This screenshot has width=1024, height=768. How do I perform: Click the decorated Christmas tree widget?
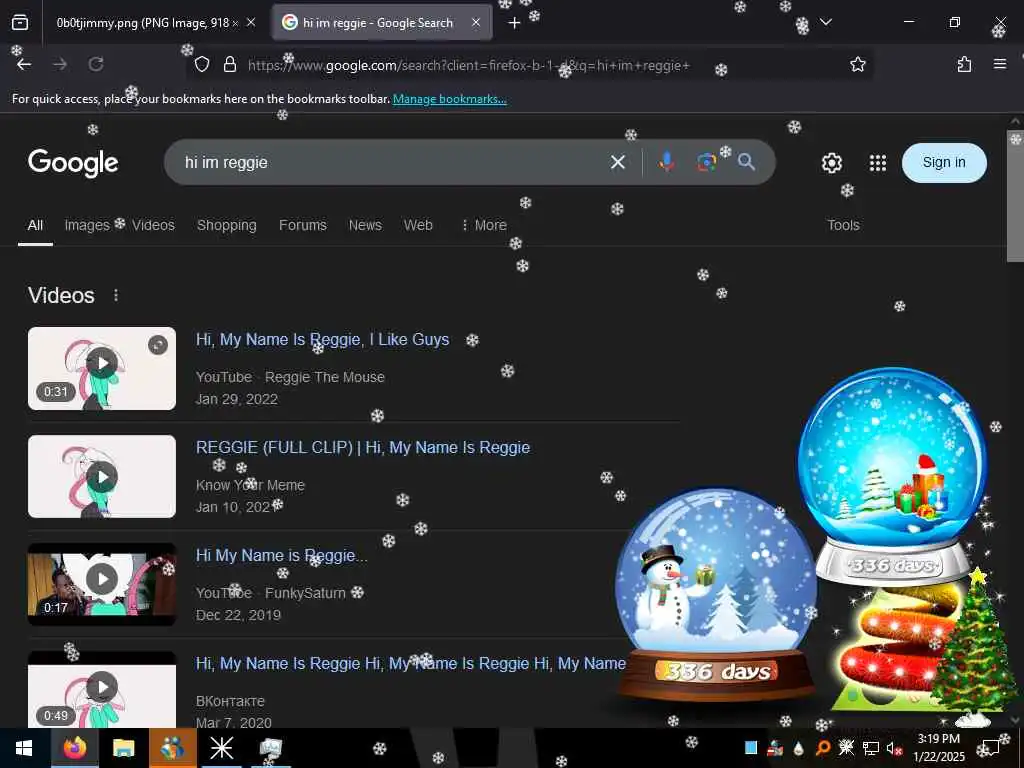tap(974, 647)
